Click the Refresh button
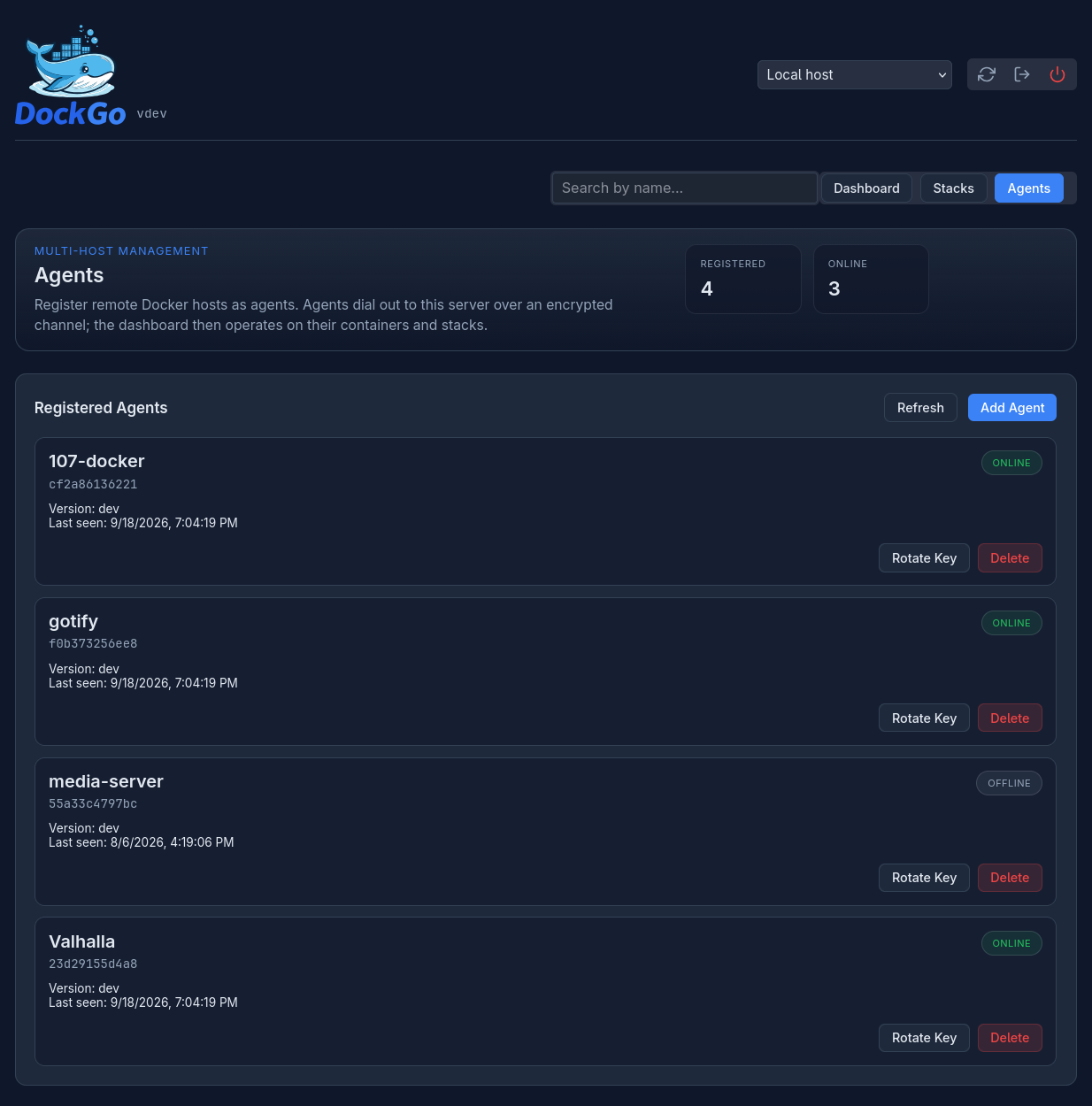 [920, 407]
